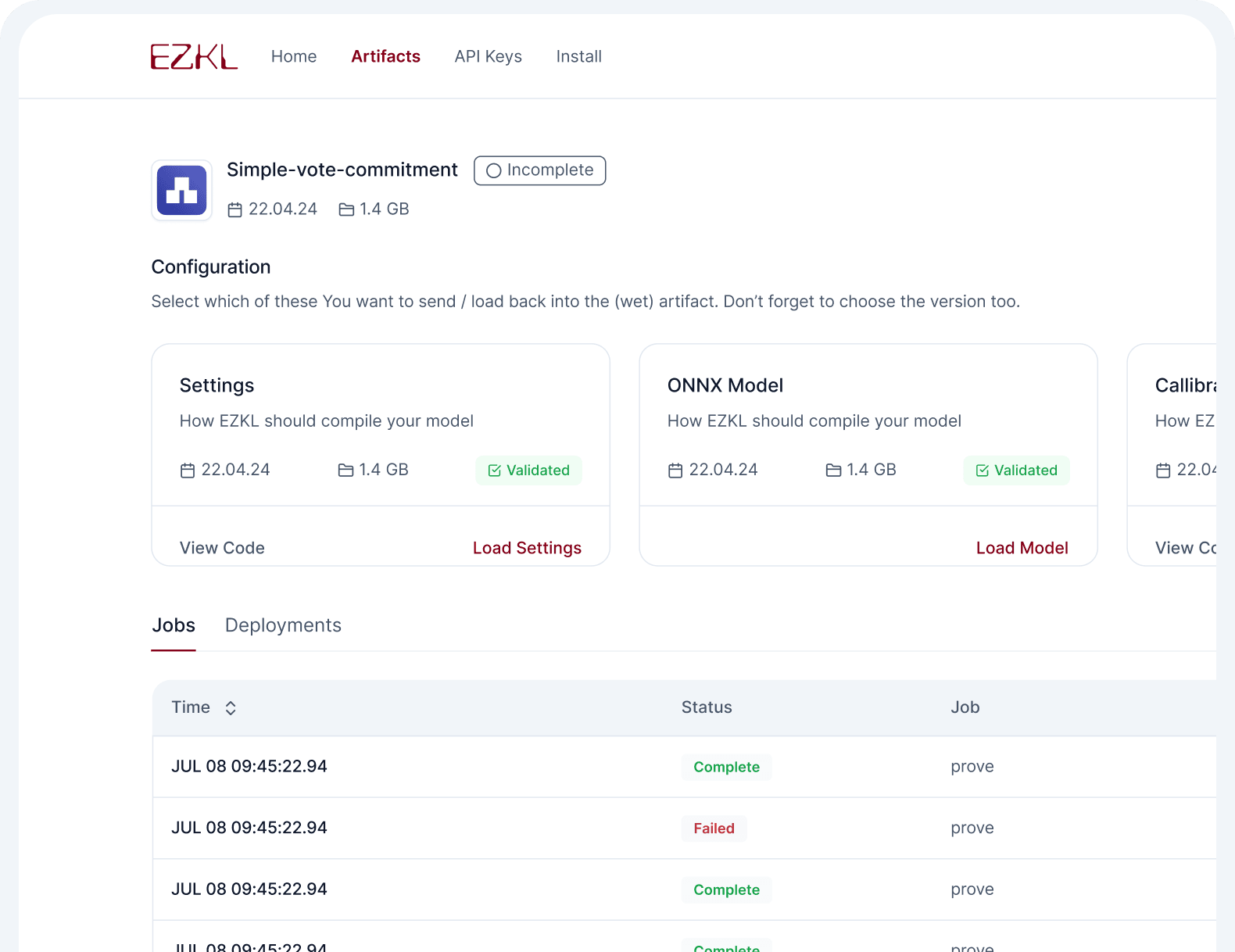Open the Home nav item

point(294,56)
